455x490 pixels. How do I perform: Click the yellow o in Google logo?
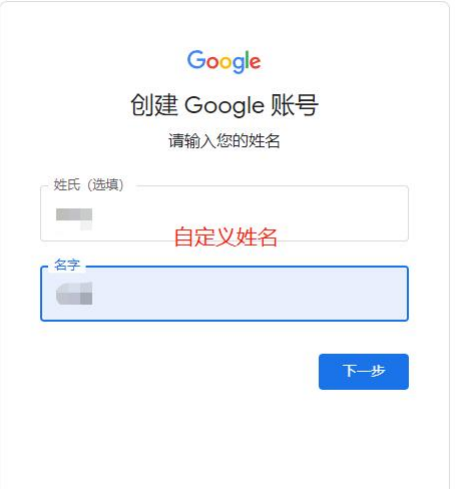point(226,63)
